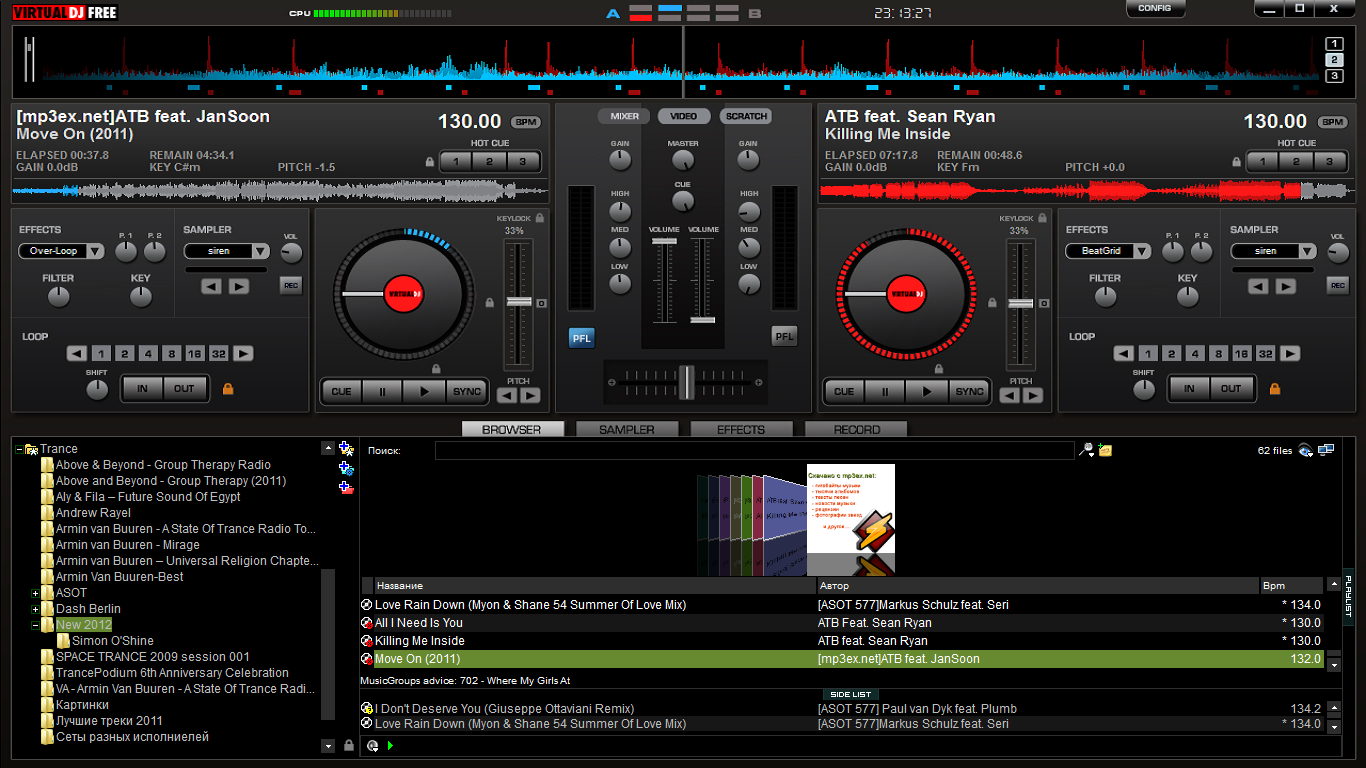Click the Поиск search input field

coord(754,451)
